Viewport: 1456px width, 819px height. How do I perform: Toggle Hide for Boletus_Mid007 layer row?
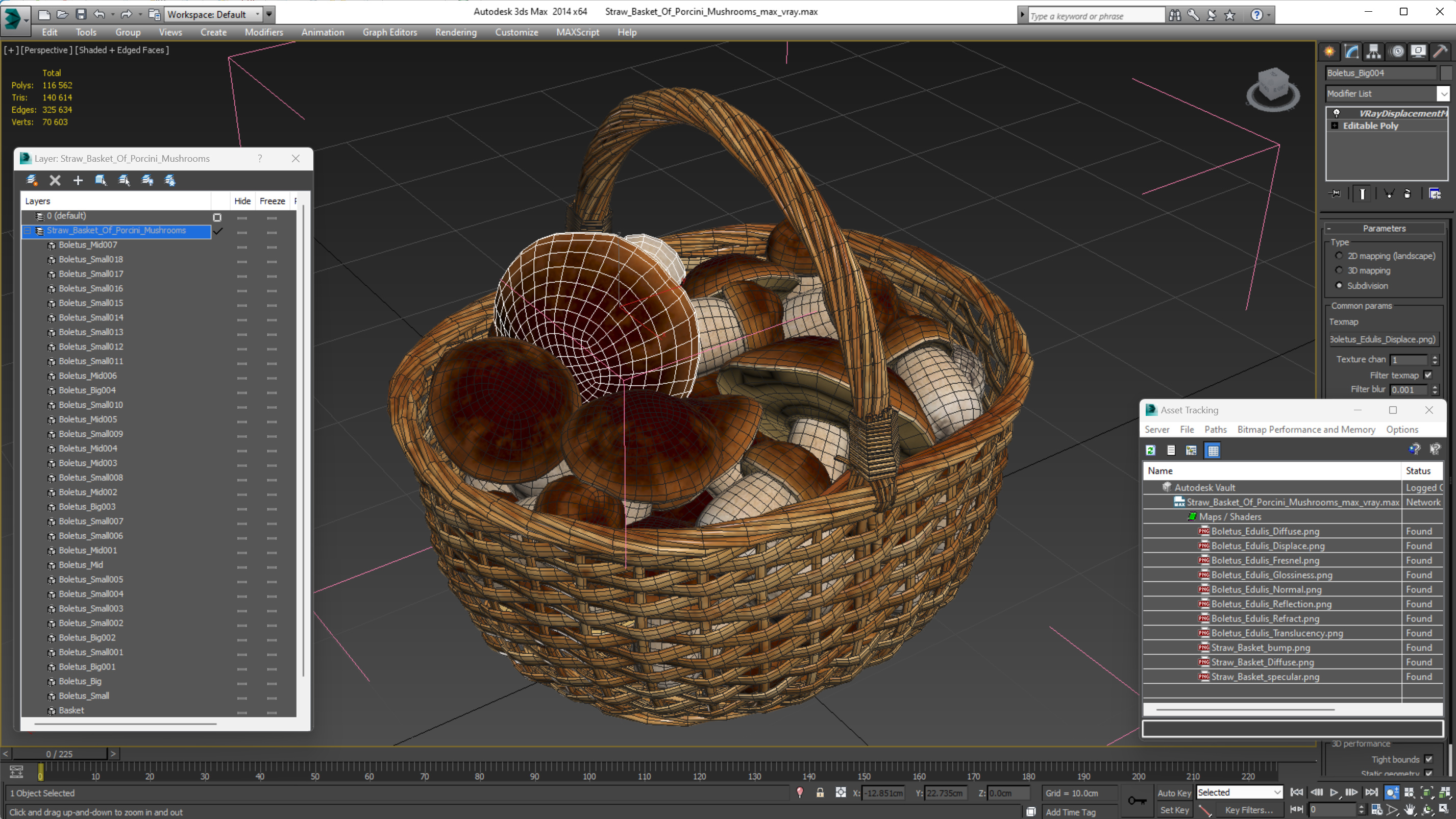click(x=242, y=247)
